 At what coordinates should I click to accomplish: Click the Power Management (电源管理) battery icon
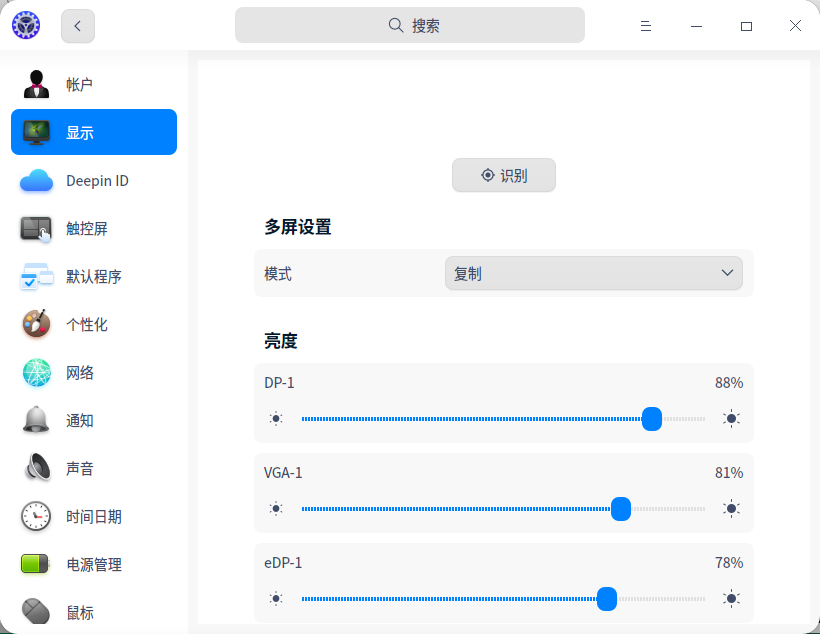[x=37, y=565]
